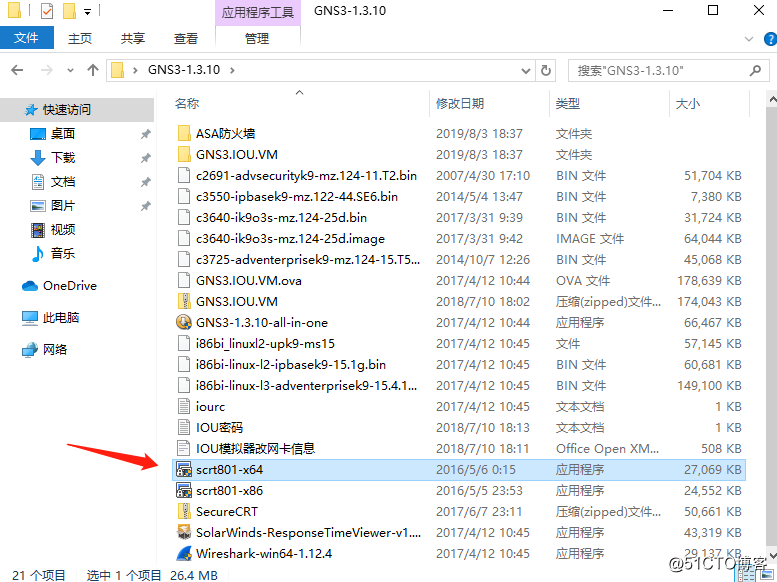The width and height of the screenshot is (777, 582).
Task: Click the GNS3-1.3.10-all-in-one installer icon
Action: click(x=184, y=322)
